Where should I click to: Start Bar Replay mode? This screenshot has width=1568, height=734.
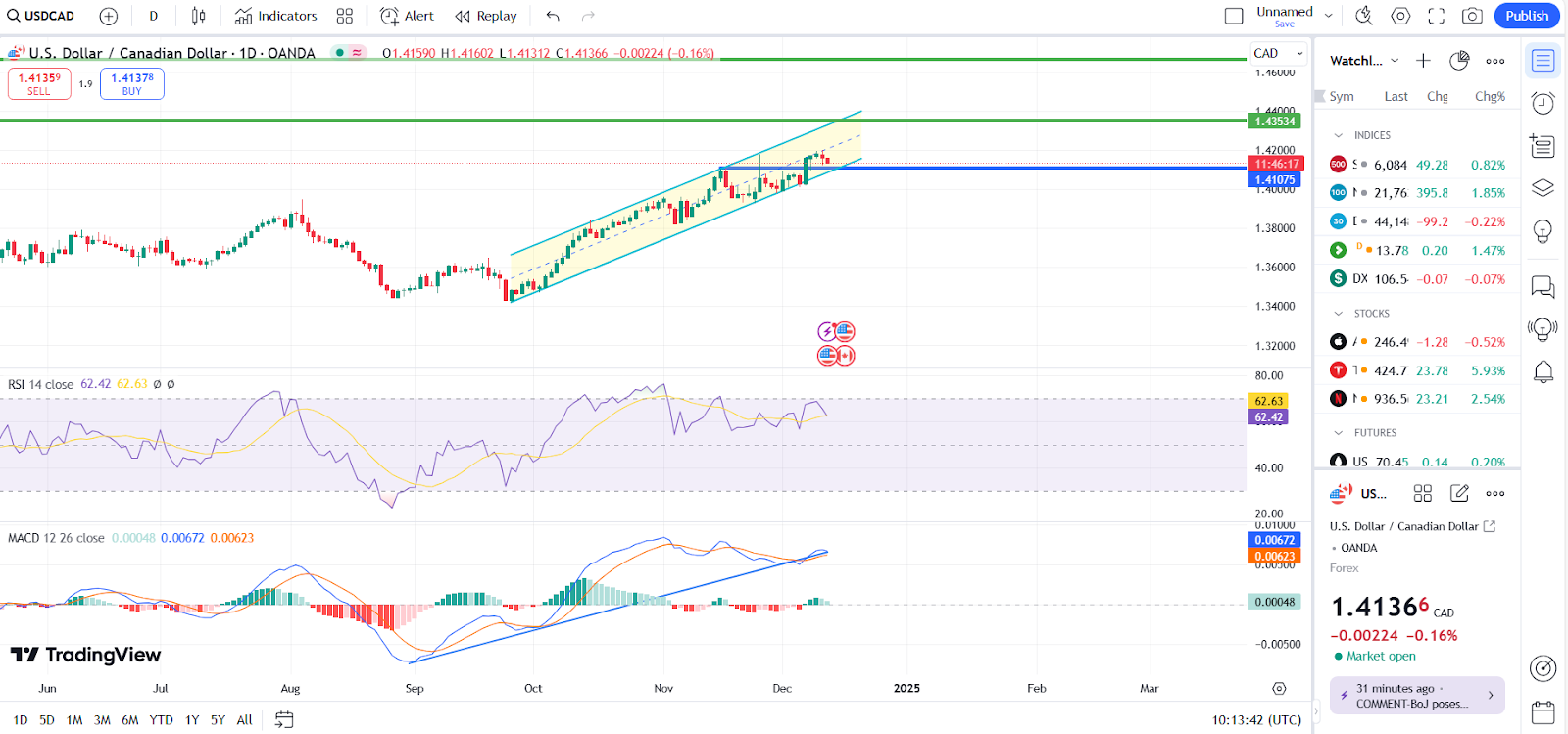486,16
